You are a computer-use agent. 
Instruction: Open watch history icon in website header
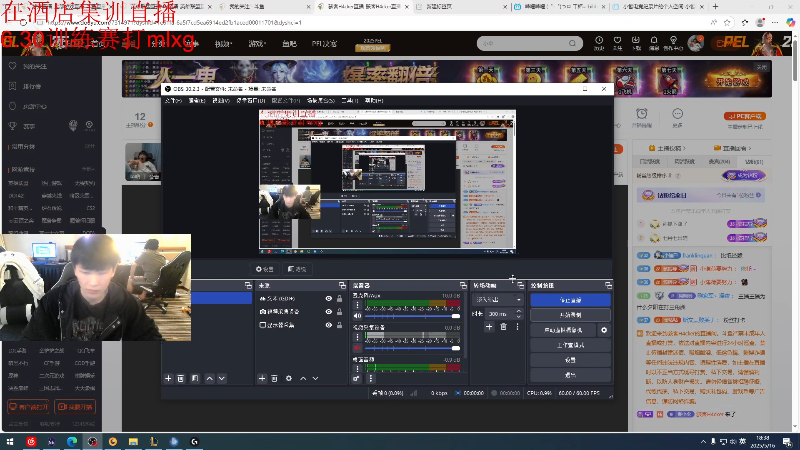599,42
